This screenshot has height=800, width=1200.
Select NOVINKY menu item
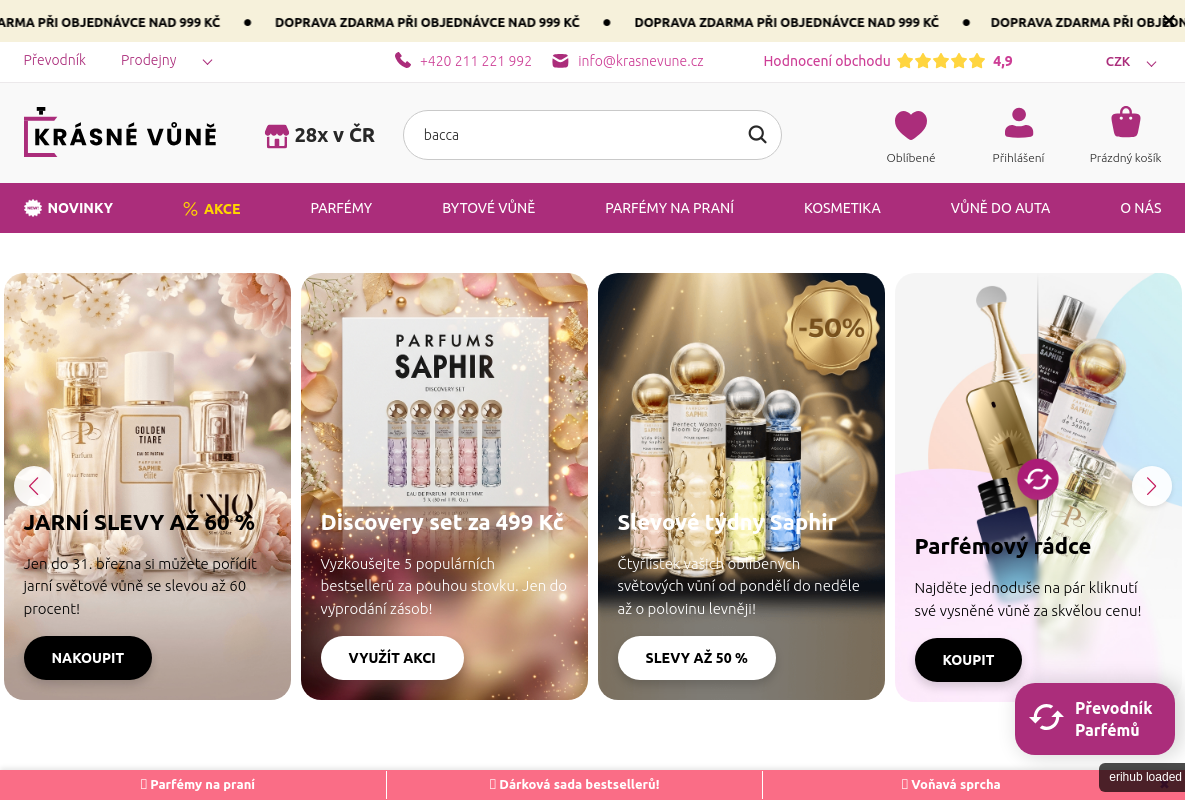[80, 208]
